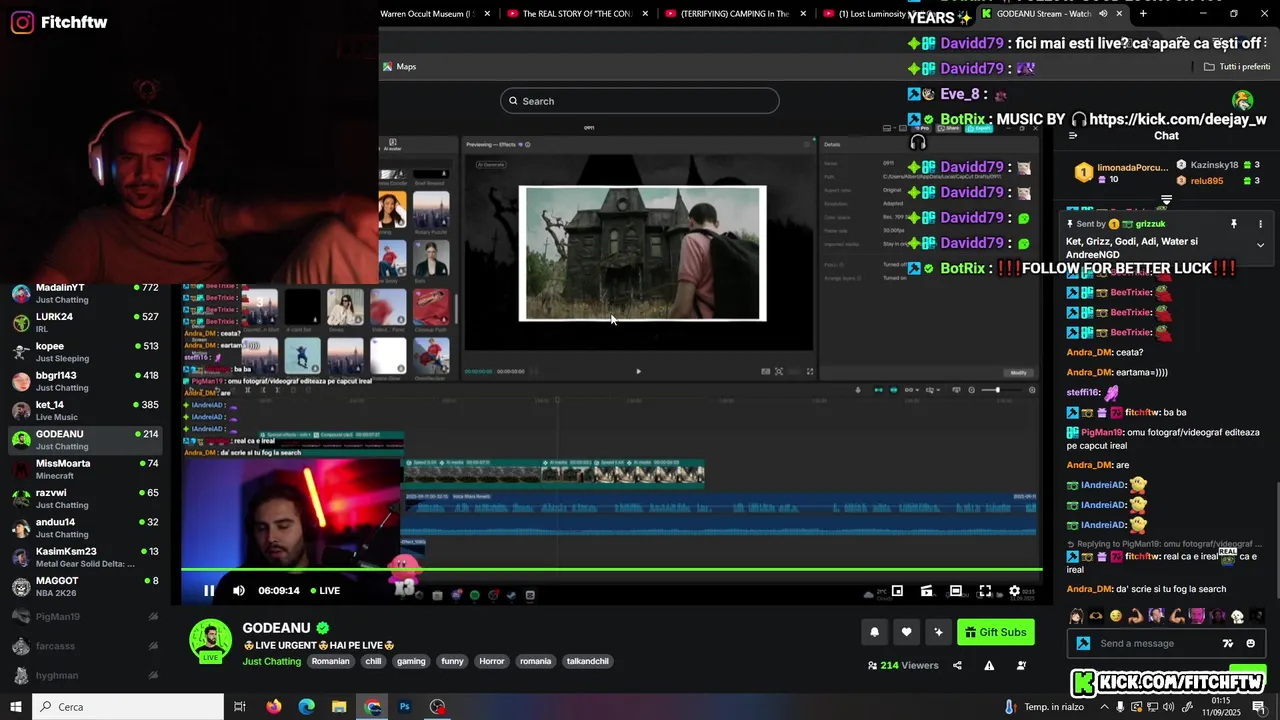The image size is (1280, 720).
Task: Switch to Warren Occult Museum browser tab
Action: 427,14
